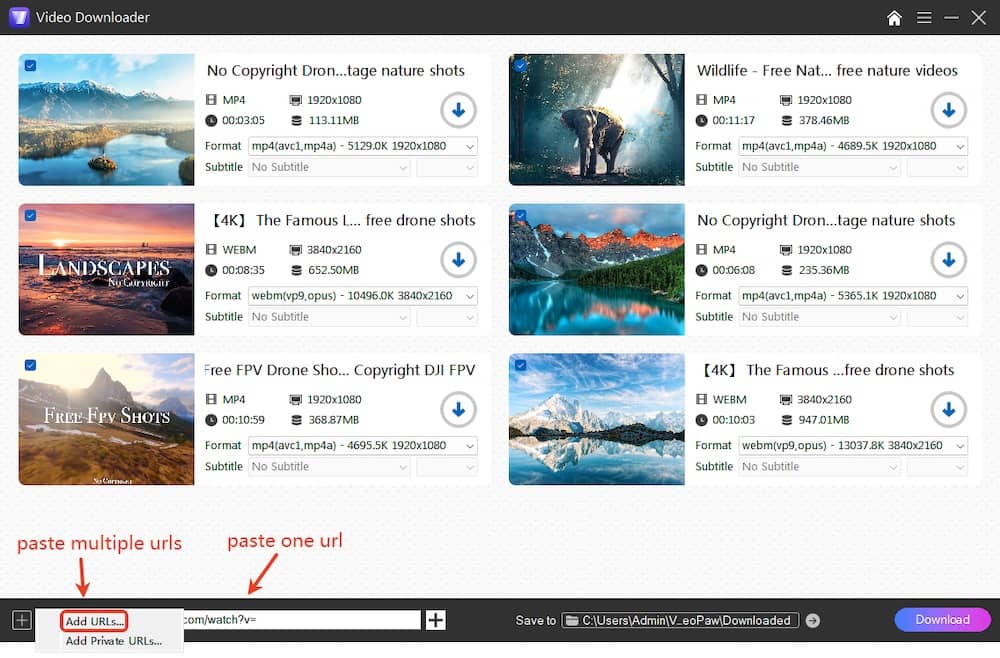
Task: Uncheck the Wildlife elephant video checkbox
Action: click(520, 65)
